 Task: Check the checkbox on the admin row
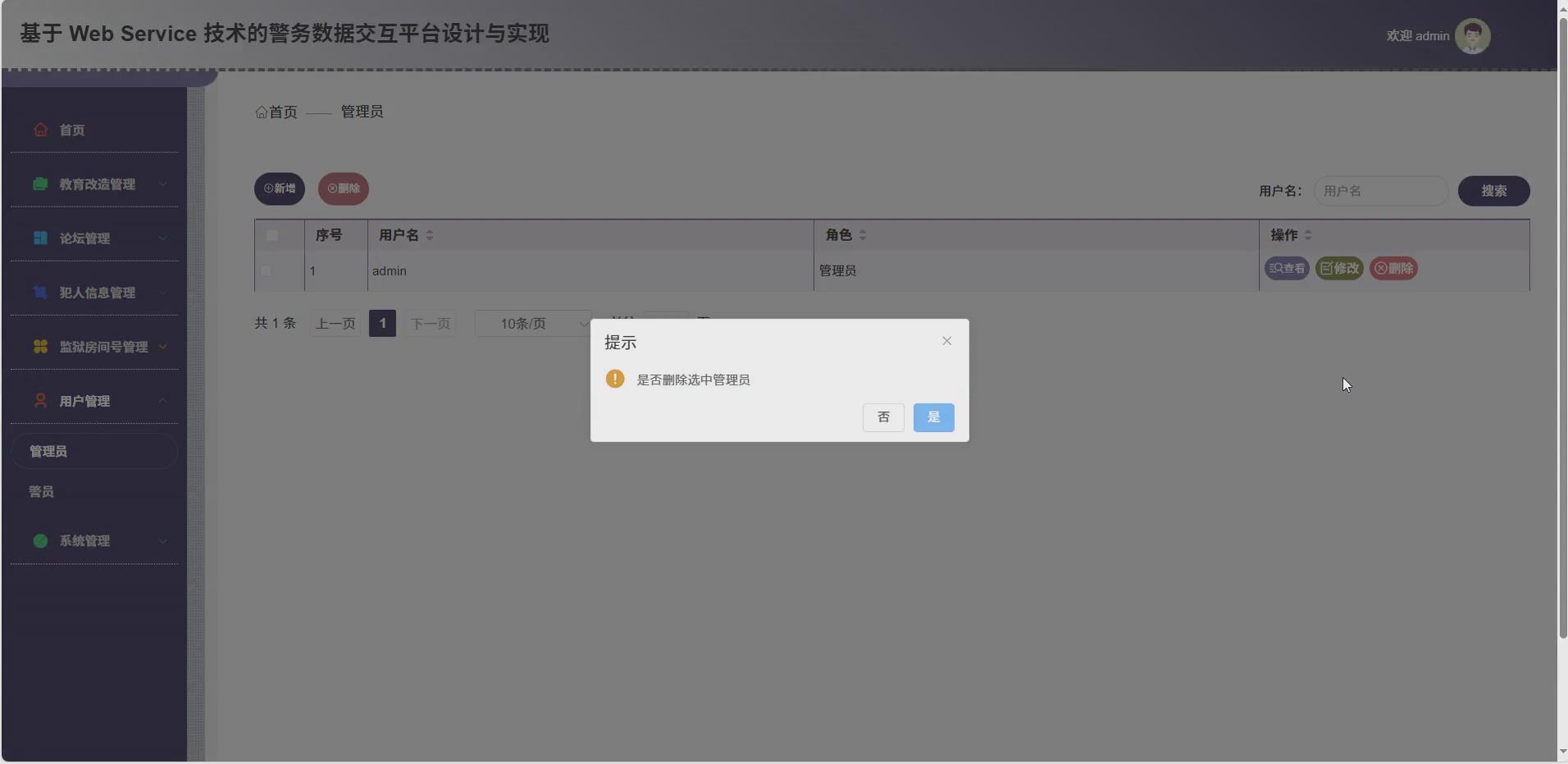(x=266, y=271)
